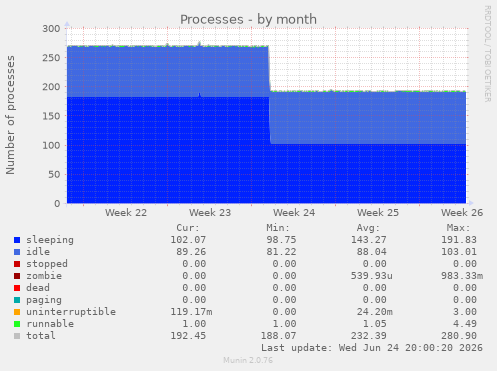Click uninterruptible current value 119.17m
497x371 pixels.
(x=191, y=312)
